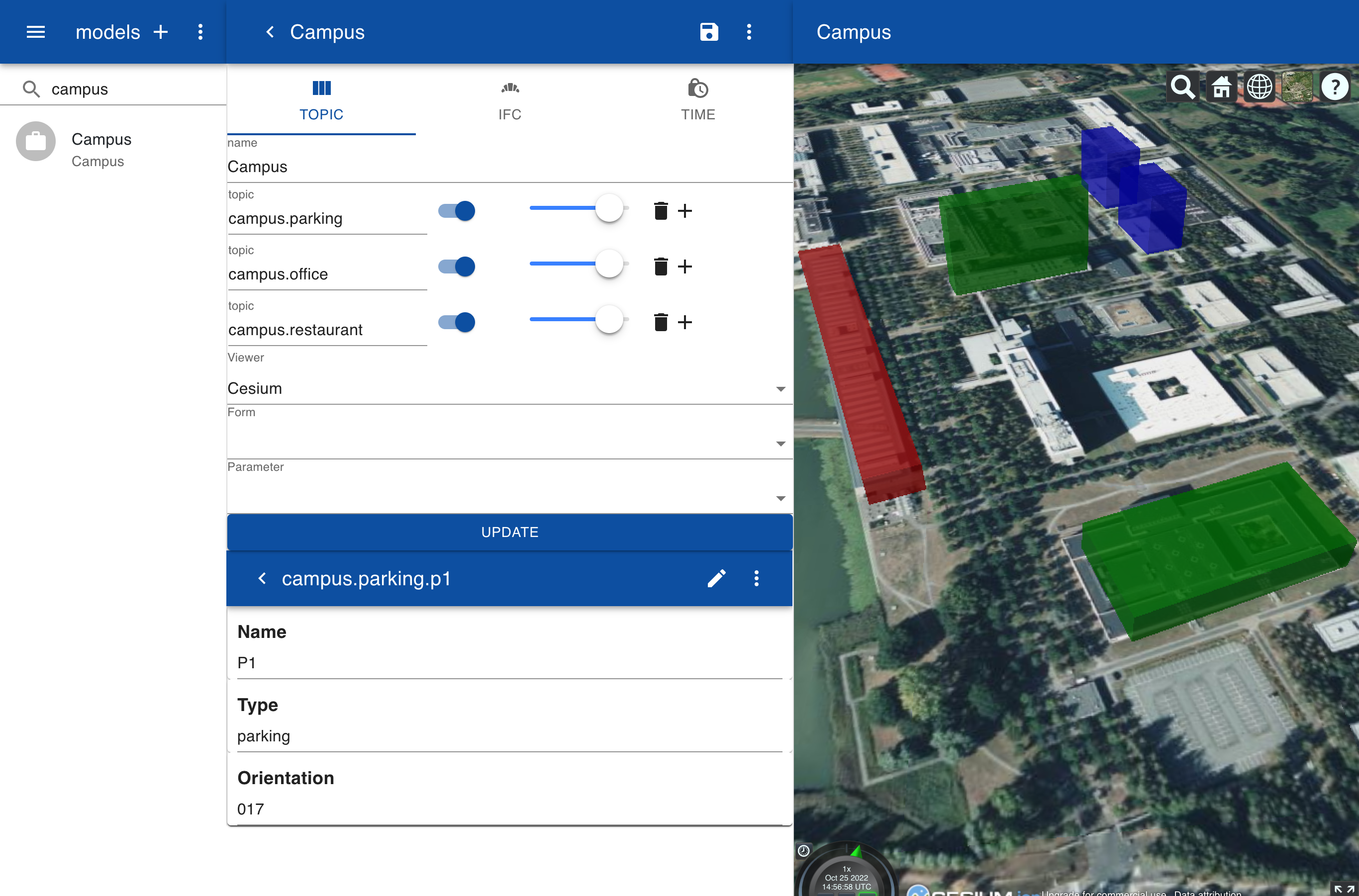Reset view with Cesium home icon
The height and width of the screenshot is (896, 1359).
pyautogui.click(x=1221, y=87)
